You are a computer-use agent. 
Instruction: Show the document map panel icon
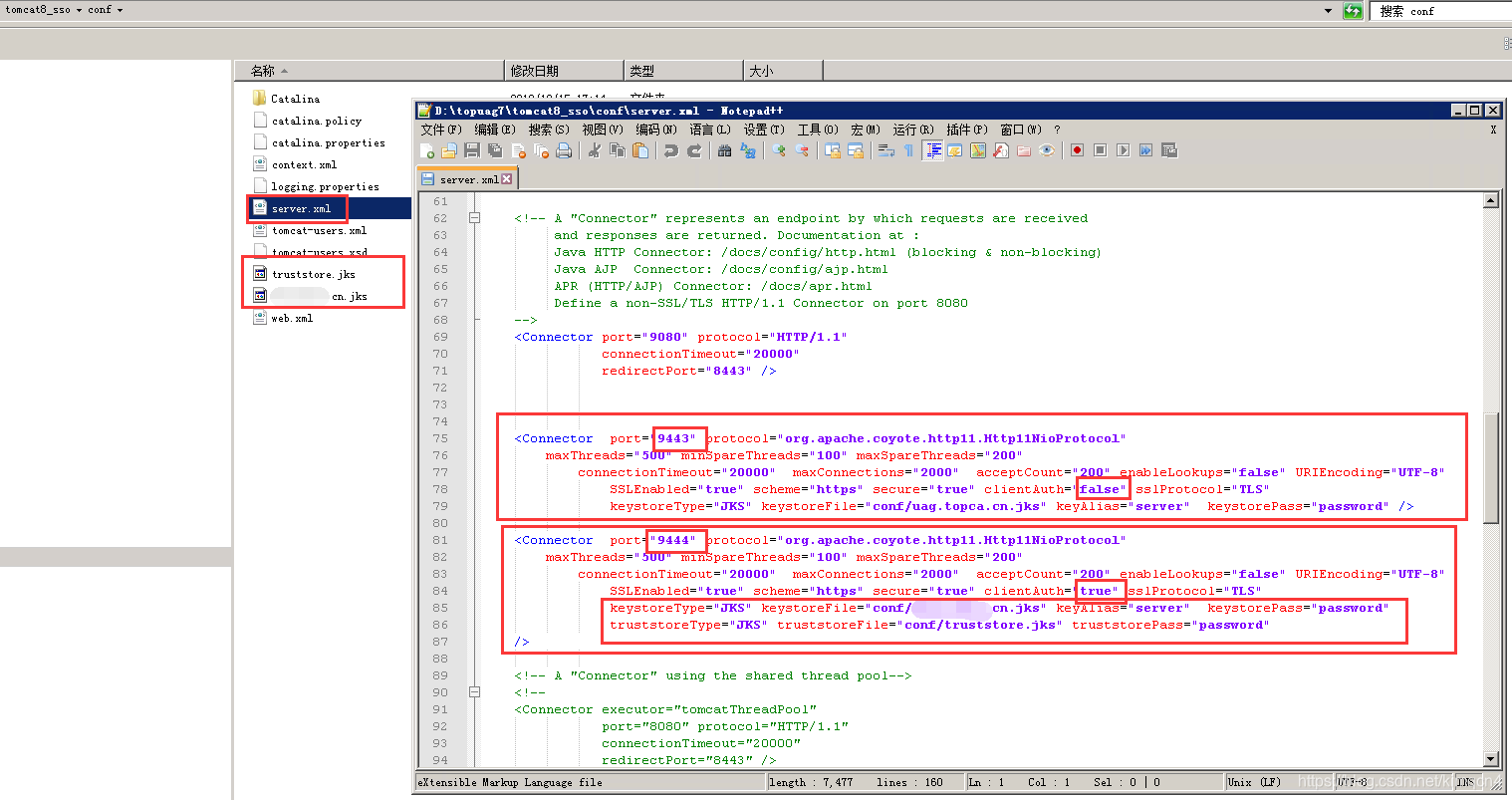978,150
